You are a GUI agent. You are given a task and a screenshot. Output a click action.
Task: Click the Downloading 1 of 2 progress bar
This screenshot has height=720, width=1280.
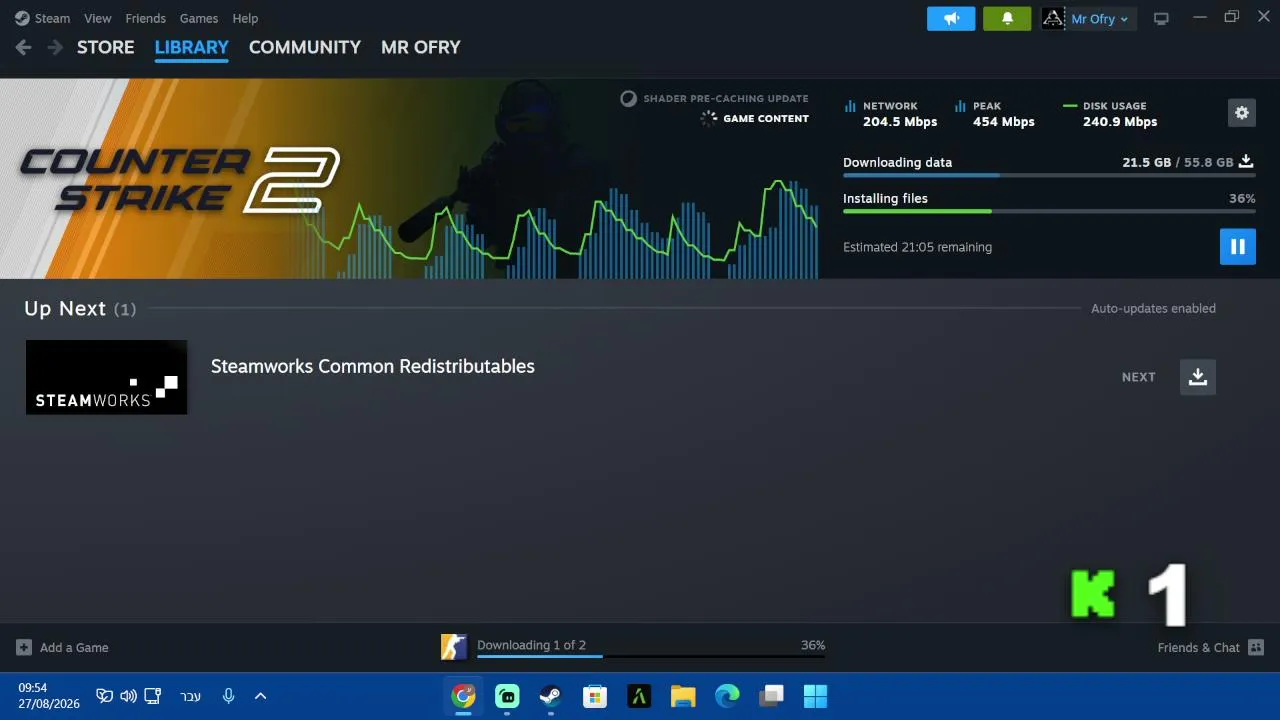[651, 656]
